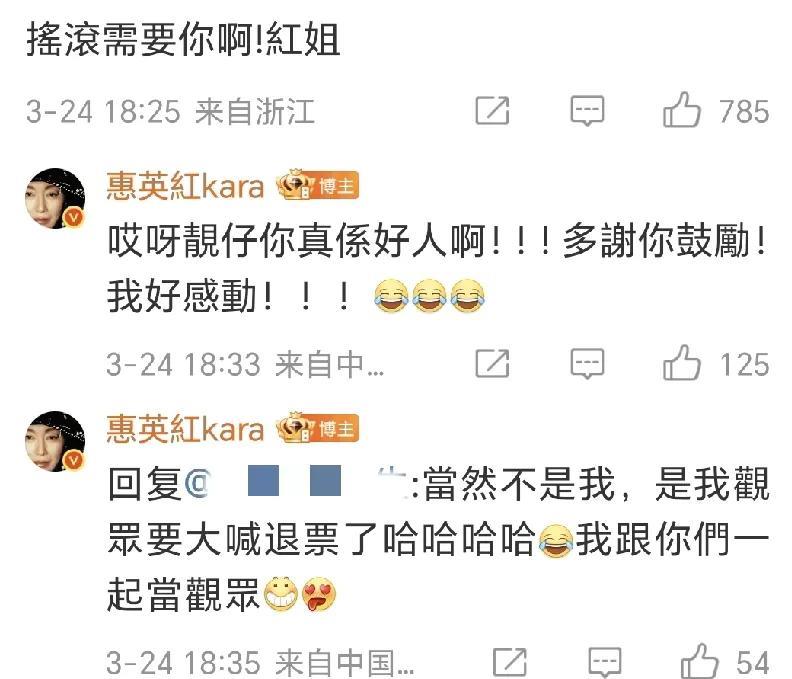Image resolution: width=792 pixels, height=679 pixels.
Task: Tap the 博主 crown badge on second reply
Action: (318, 428)
